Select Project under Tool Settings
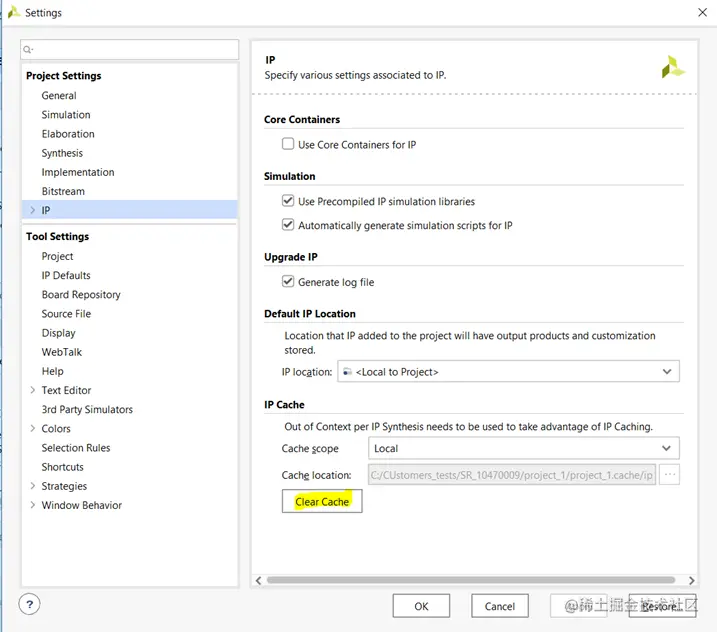This screenshot has height=632, width=717. pyautogui.click(x=57, y=256)
